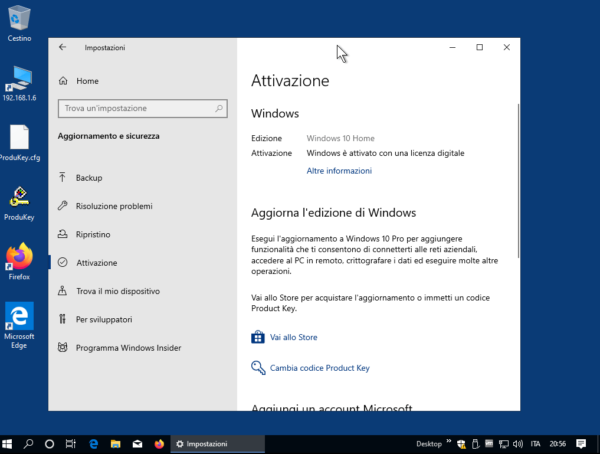
Task: Minimize the Impostazioni window
Action: pos(452,47)
